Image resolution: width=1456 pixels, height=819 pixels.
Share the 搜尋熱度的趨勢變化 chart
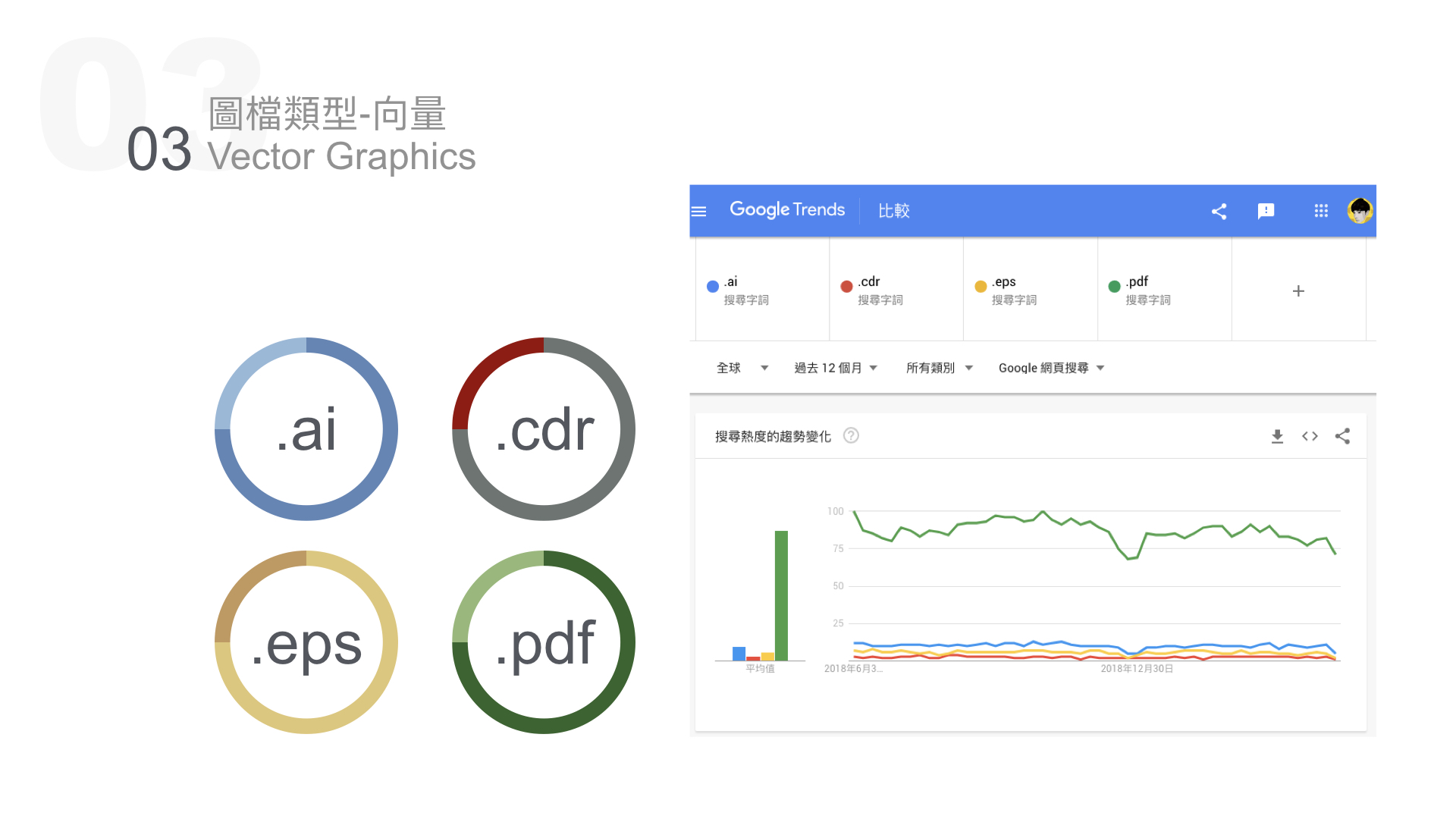click(1342, 436)
